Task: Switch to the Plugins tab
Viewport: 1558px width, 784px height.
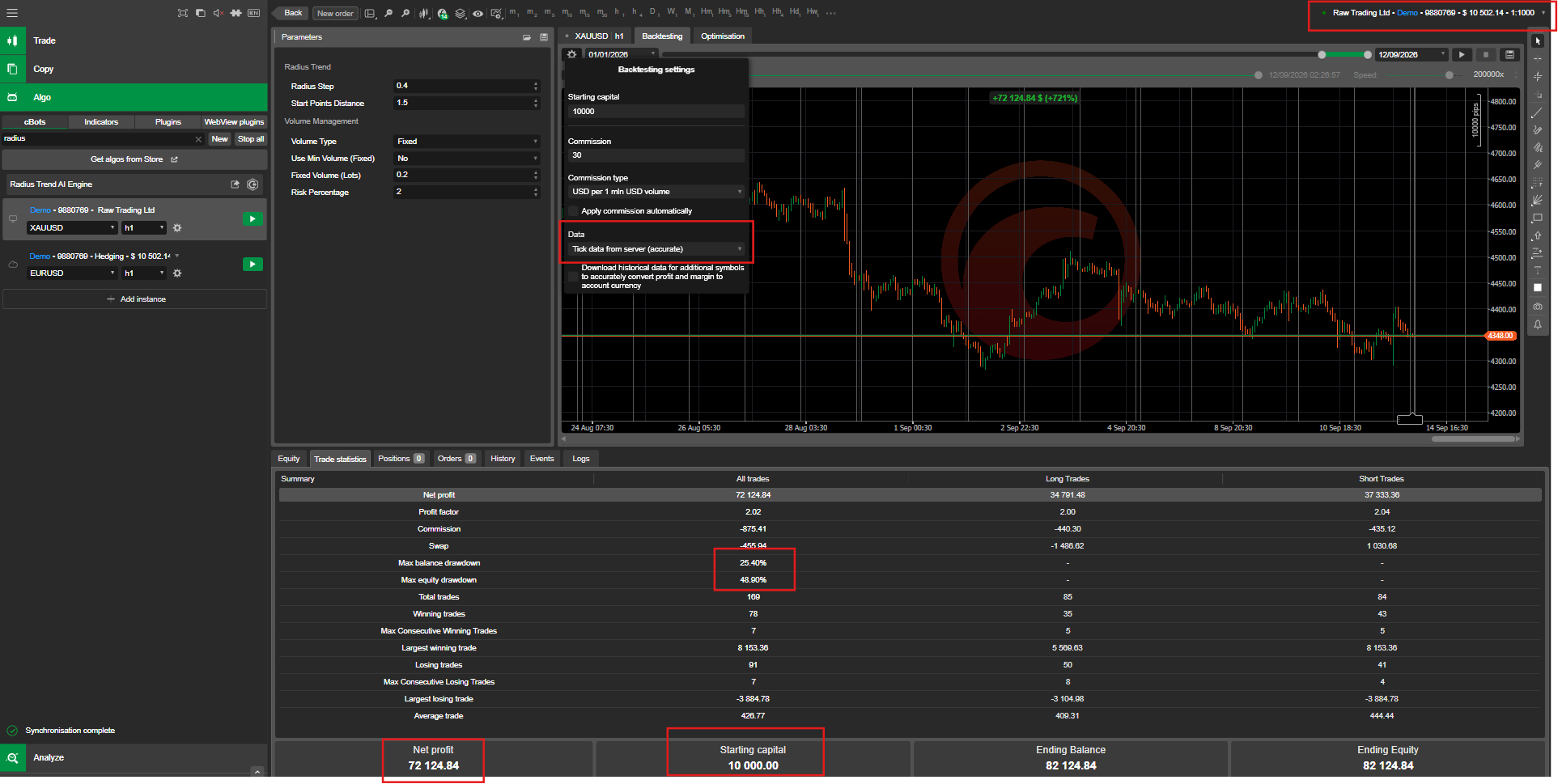Action: click(168, 122)
